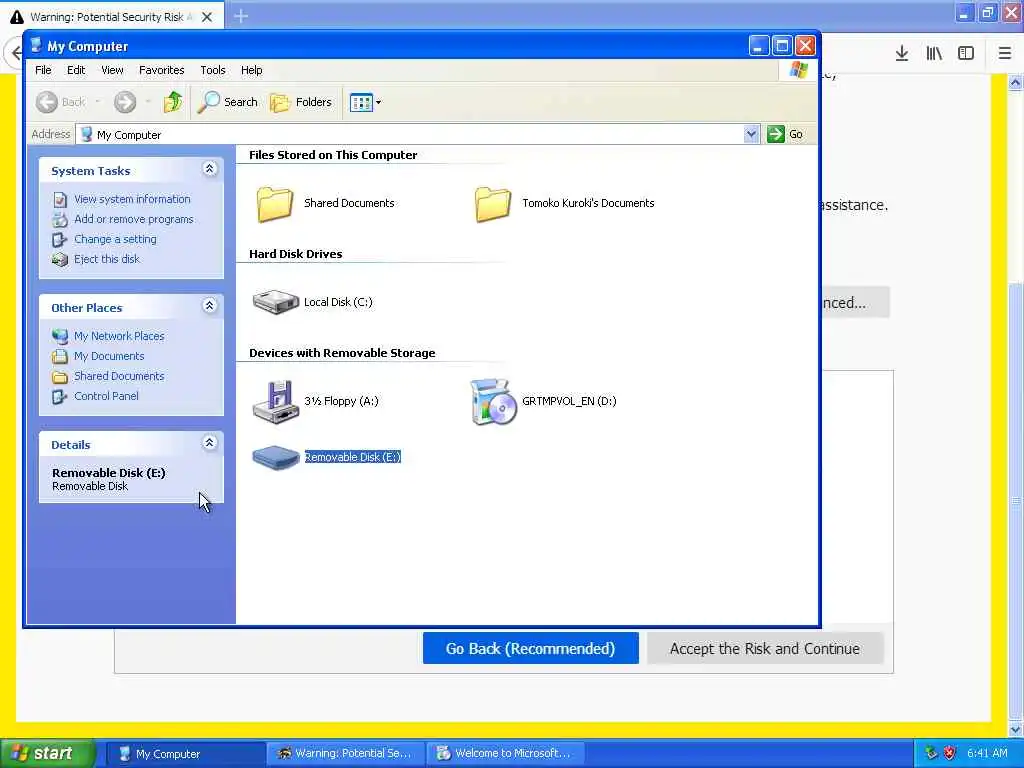1024x768 pixels.
Task: Open the Favorites menu
Action: coord(161,70)
